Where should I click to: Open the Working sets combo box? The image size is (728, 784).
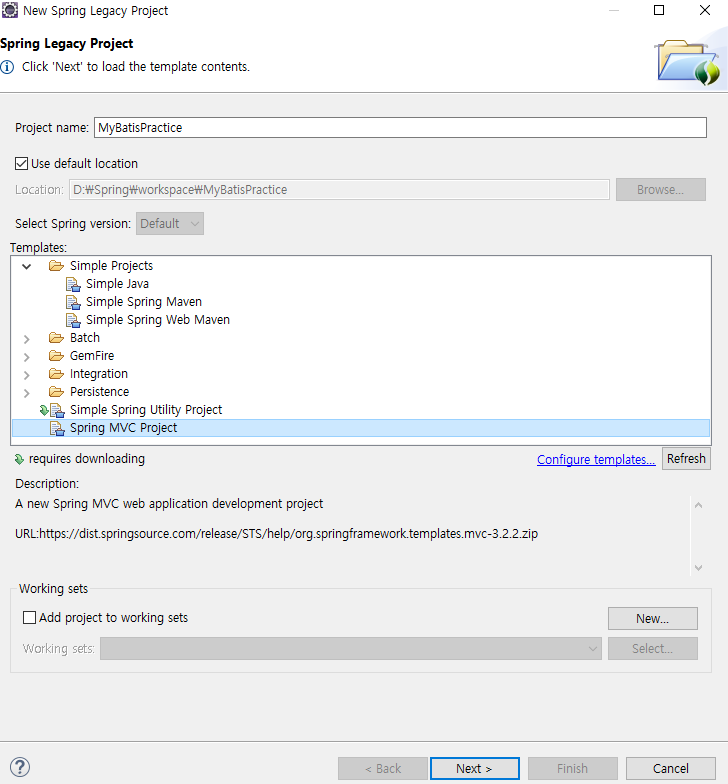pyautogui.click(x=350, y=648)
